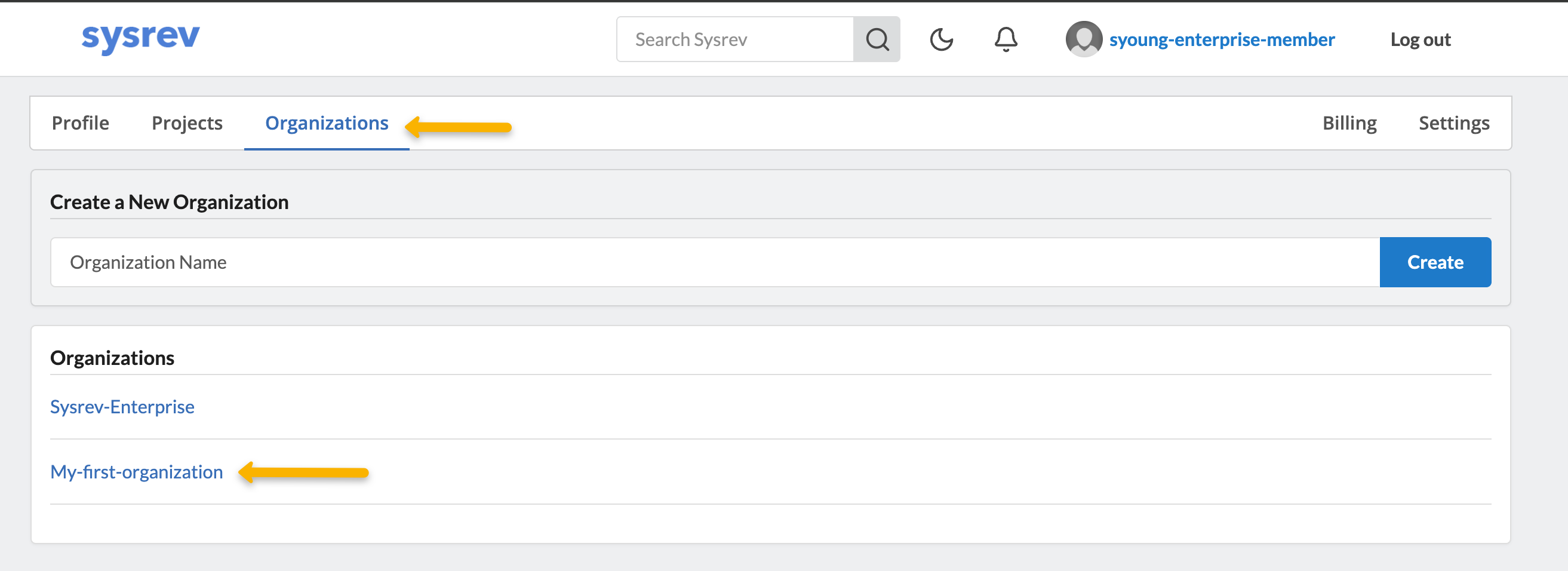Open the Sysrev-Enterprise organization link
The width and height of the screenshot is (1568, 571).
[122, 407]
